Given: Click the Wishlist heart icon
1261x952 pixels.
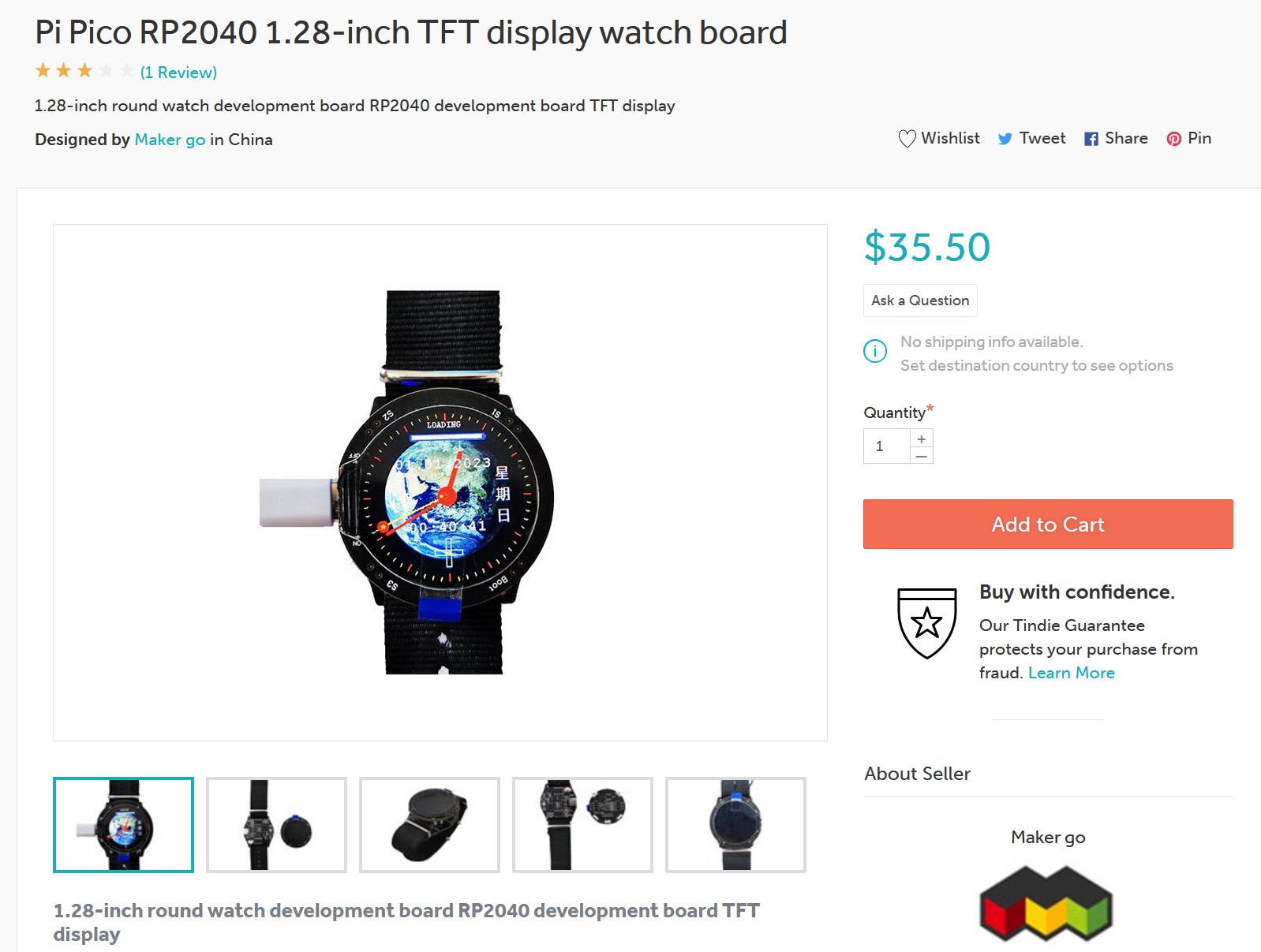Looking at the screenshot, I should tap(907, 139).
